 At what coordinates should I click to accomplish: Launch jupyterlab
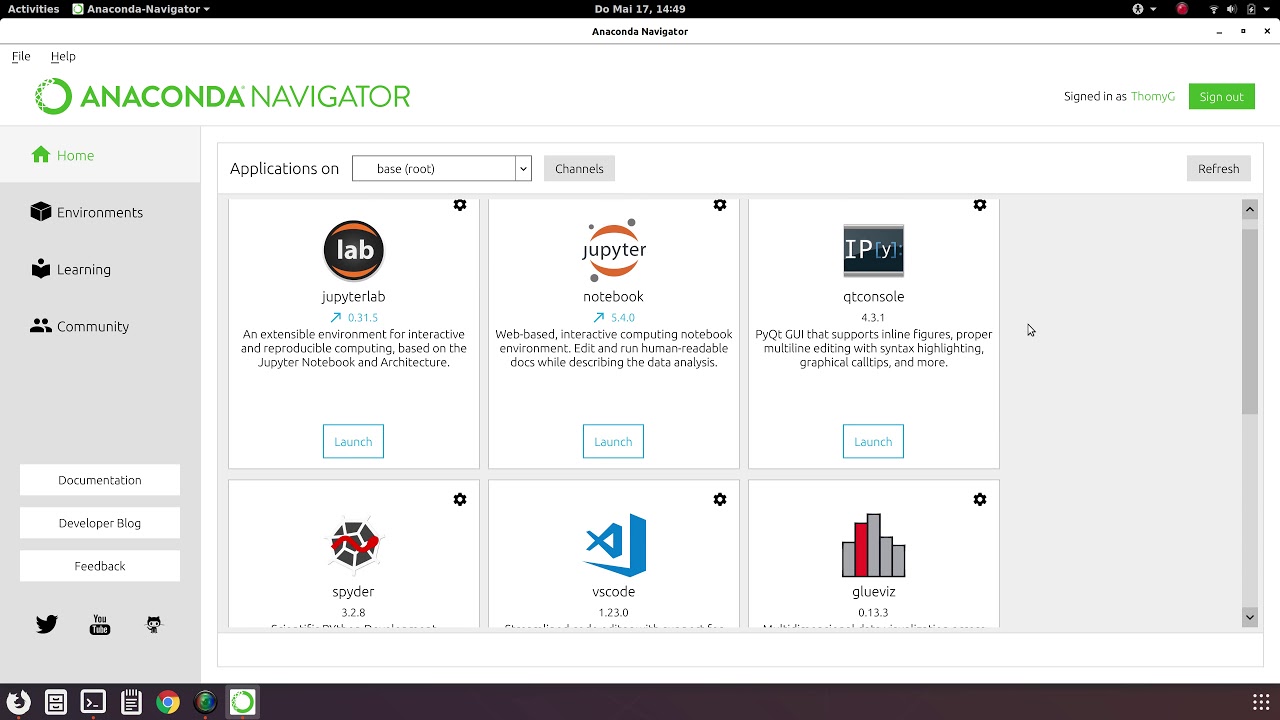[x=353, y=442]
